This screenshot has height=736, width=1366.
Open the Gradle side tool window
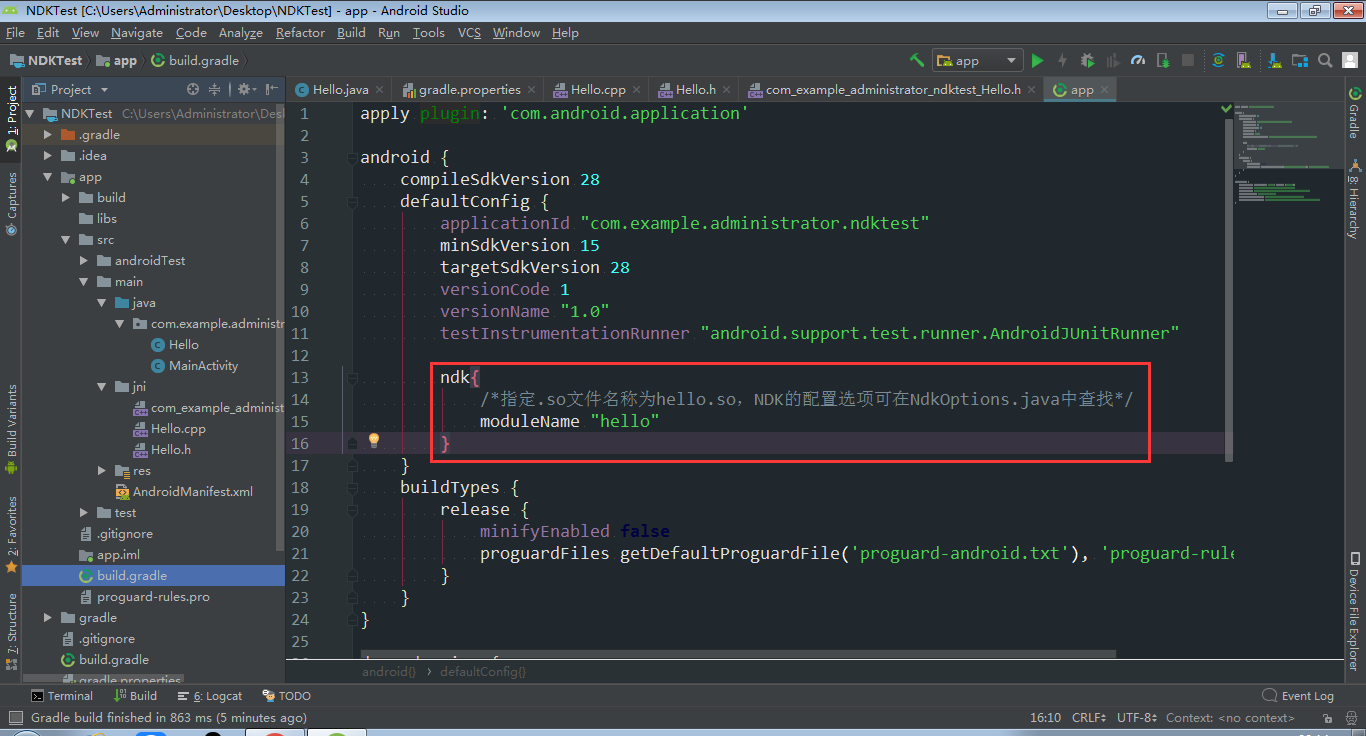click(x=1354, y=113)
